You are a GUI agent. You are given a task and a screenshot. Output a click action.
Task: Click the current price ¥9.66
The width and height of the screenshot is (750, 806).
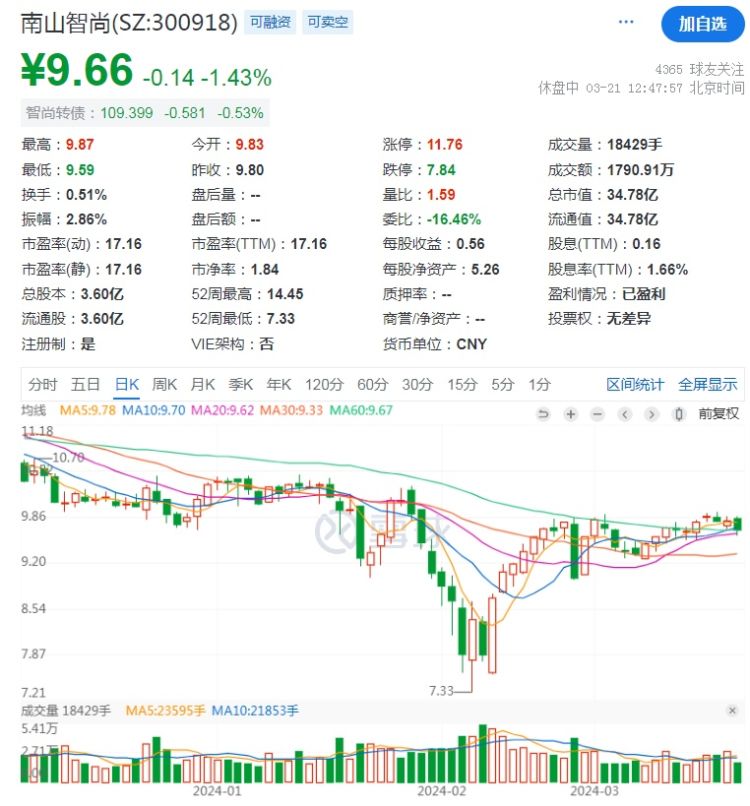tap(77, 69)
